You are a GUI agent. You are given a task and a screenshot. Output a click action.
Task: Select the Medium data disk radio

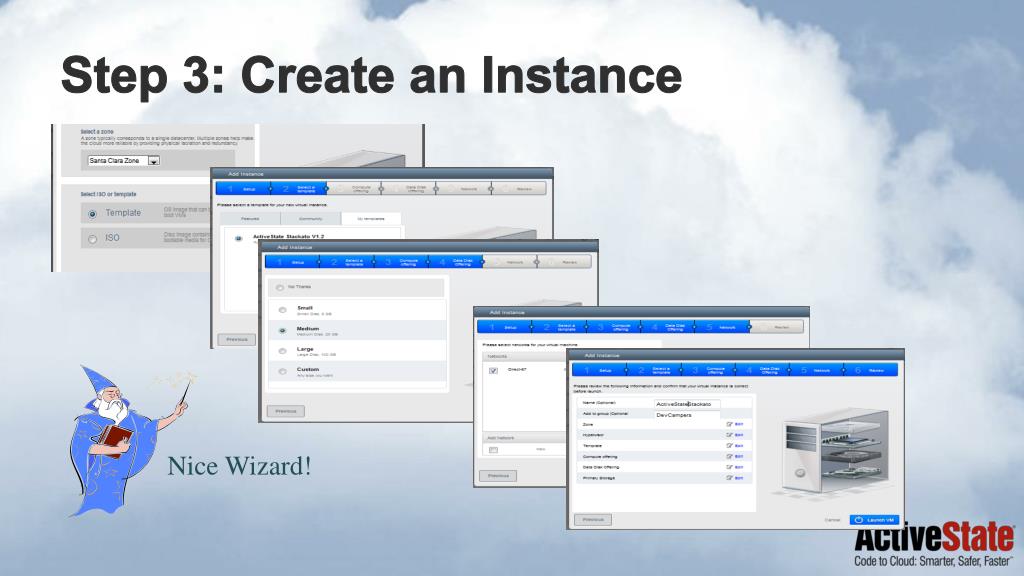coord(282,331)
